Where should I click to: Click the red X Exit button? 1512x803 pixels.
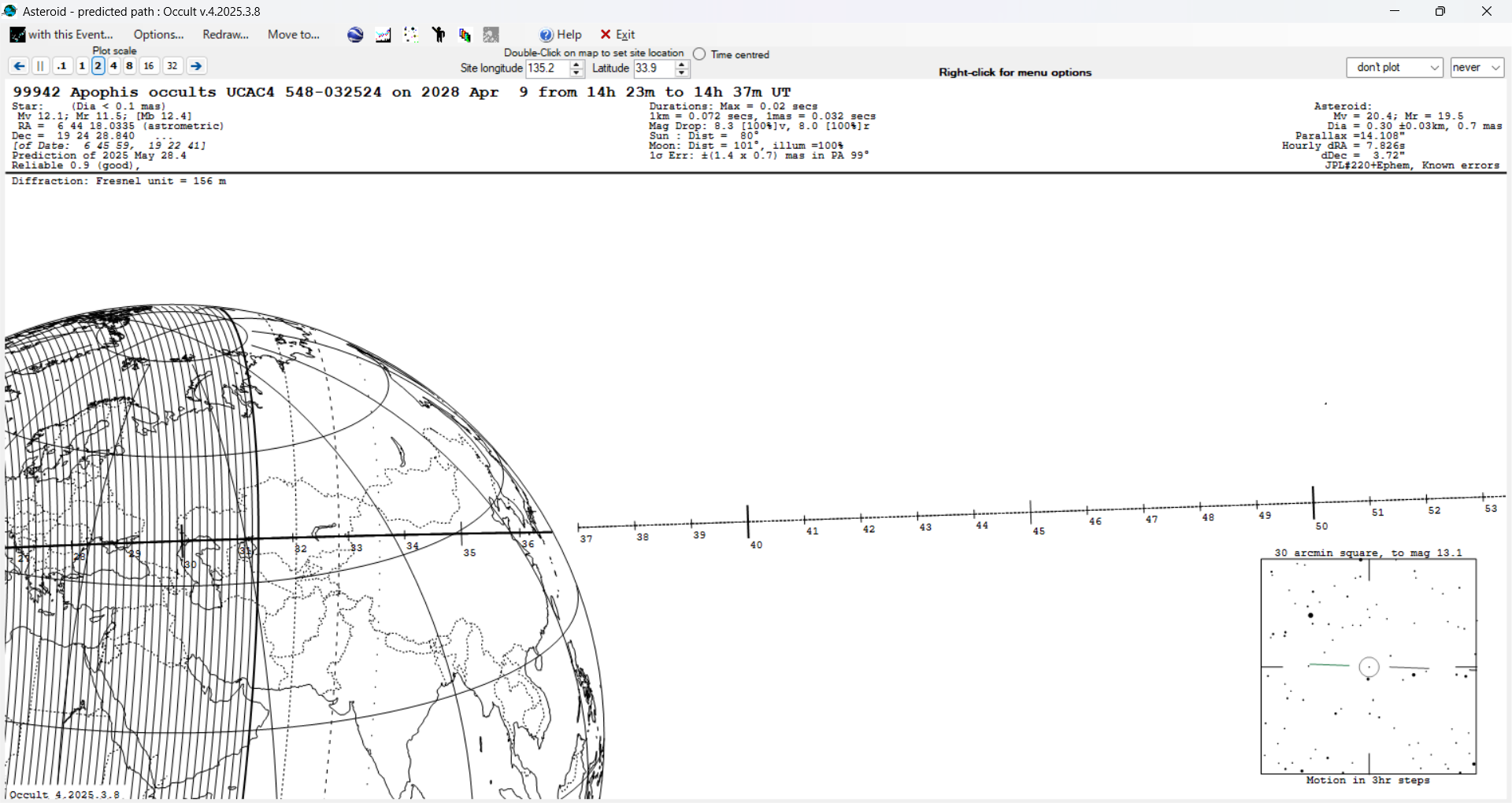[x=617, y=35]
